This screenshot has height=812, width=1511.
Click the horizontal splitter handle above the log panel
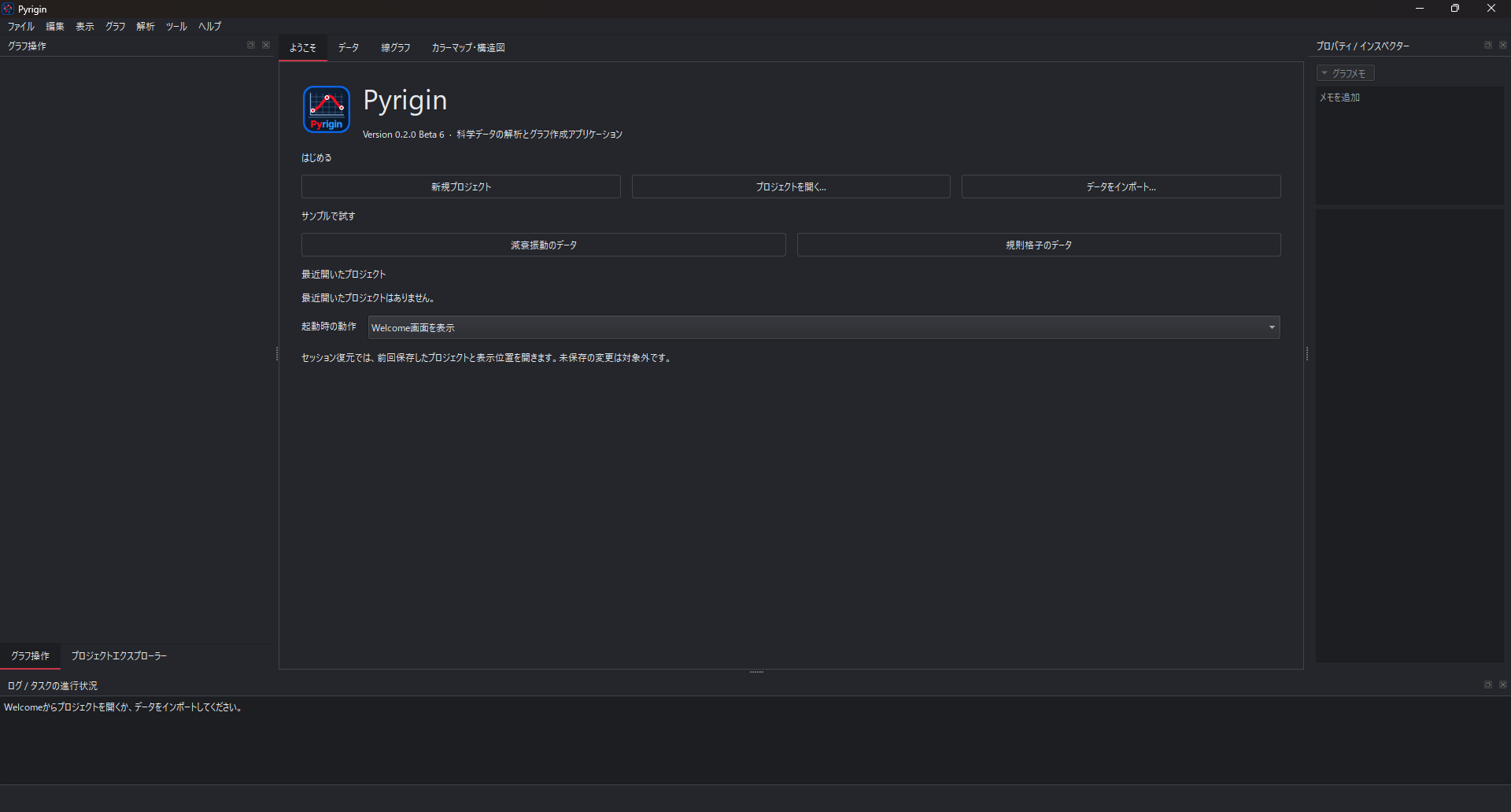tap(757, 672)
